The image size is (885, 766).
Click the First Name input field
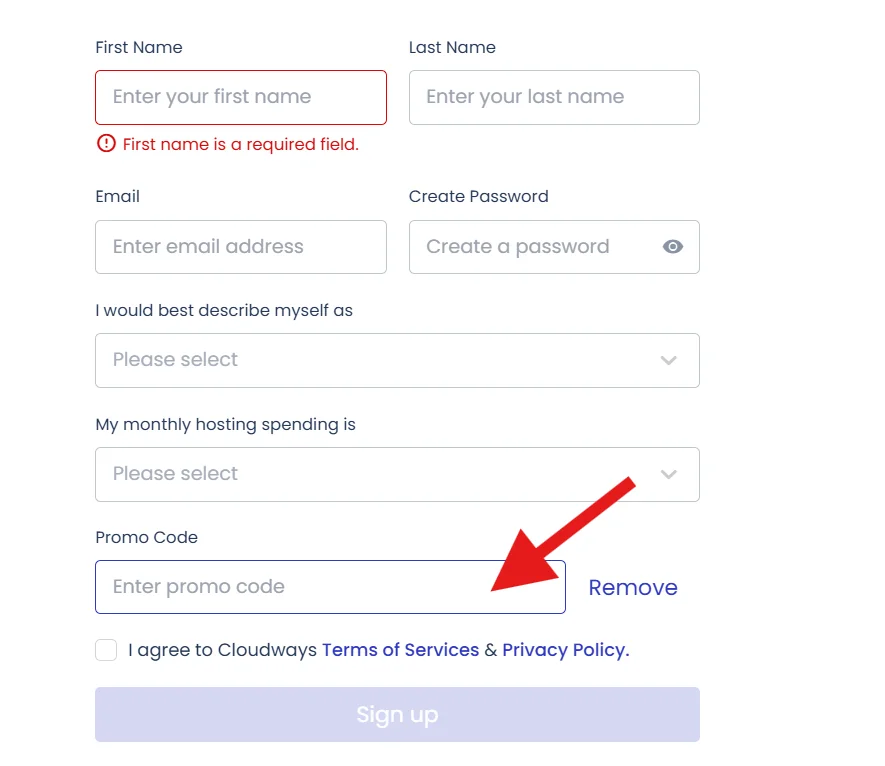[x=240, y=97]
